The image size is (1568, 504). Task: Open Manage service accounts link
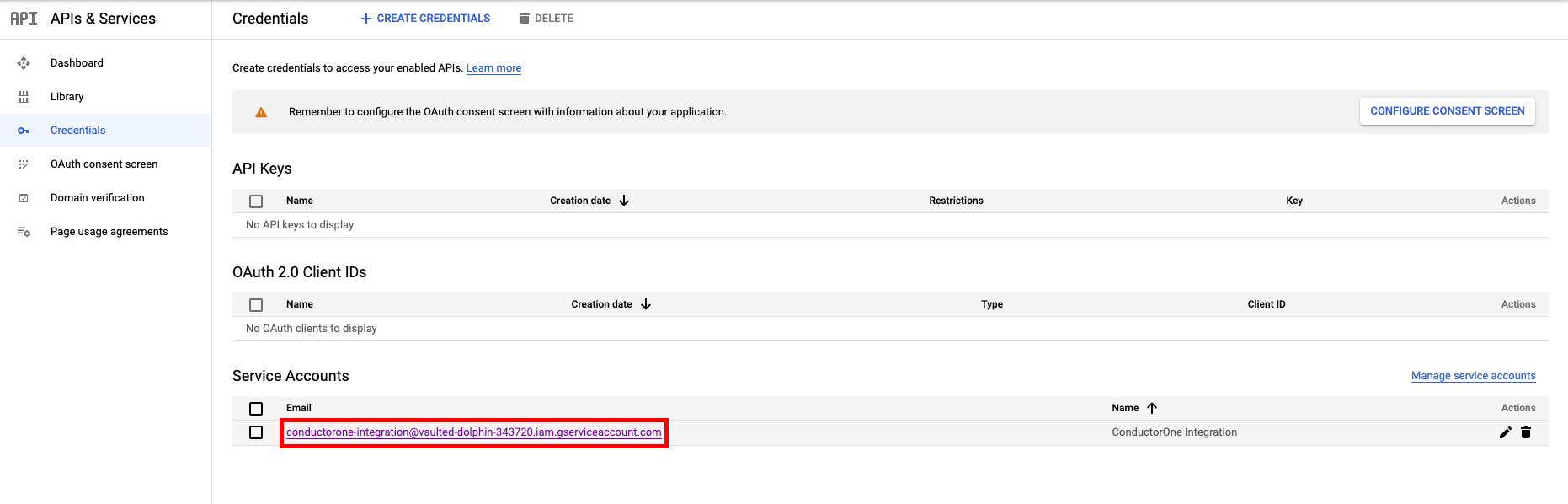1473,376
